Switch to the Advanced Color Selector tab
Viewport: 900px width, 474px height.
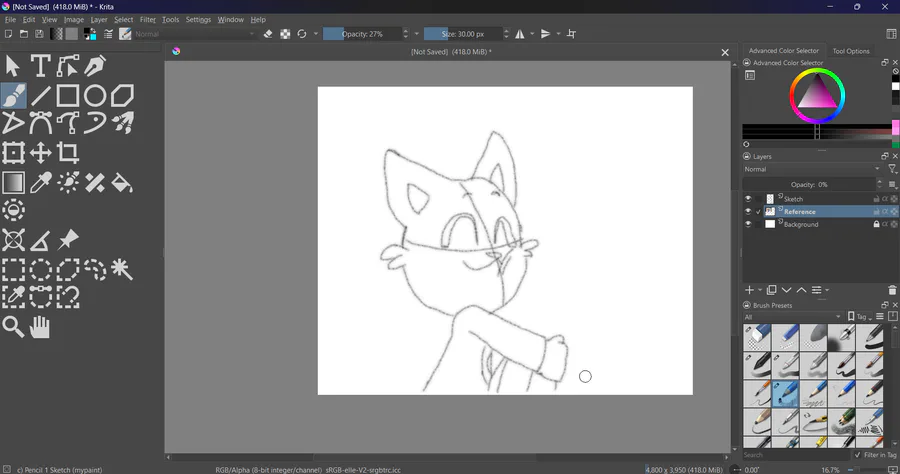pos(783,50)
